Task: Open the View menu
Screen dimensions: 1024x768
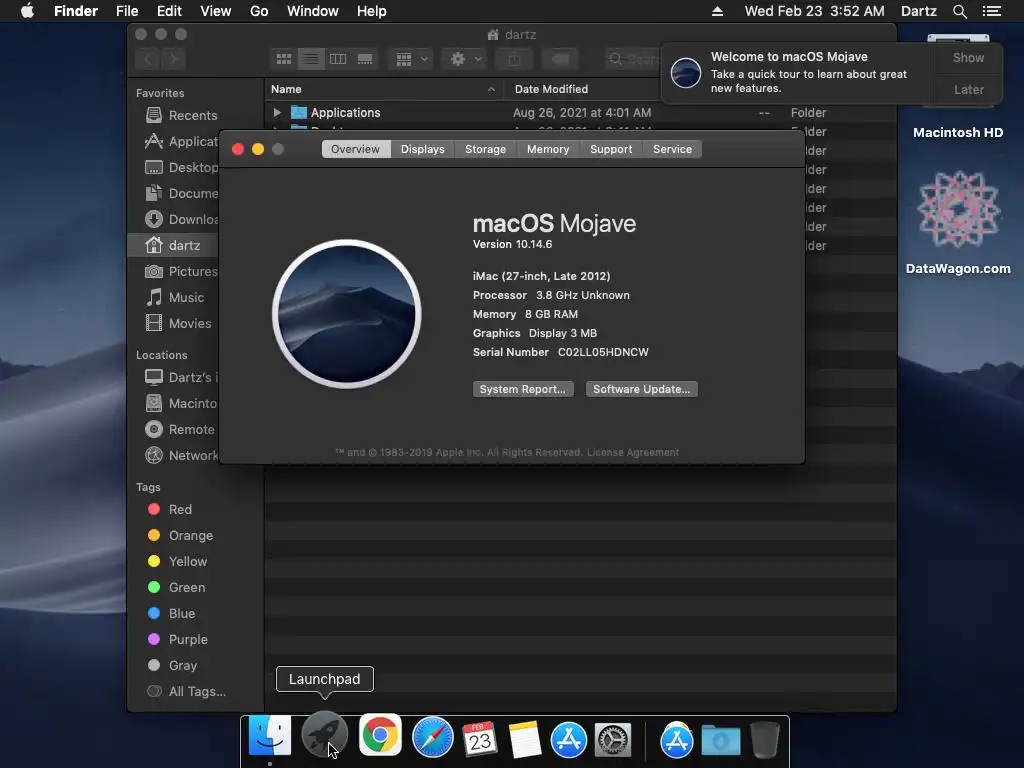Action: pyautogui.click(x=216, y=11)
